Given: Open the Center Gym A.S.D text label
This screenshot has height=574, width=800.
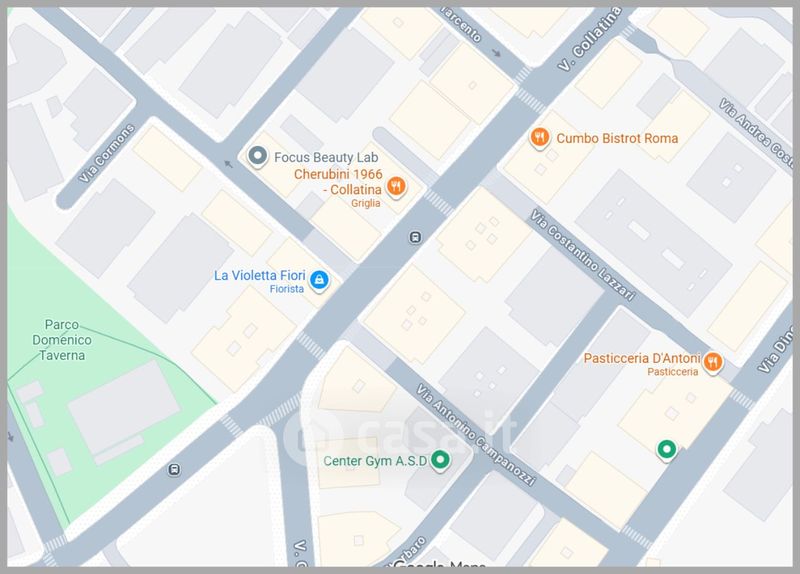Looking at the screenshot, I should [x=375, y=461].
